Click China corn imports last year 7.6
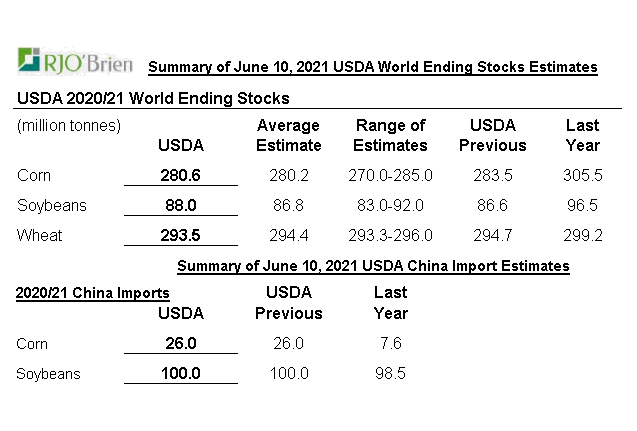Viewport: 637px width, 431px height. tap(390, 344)
